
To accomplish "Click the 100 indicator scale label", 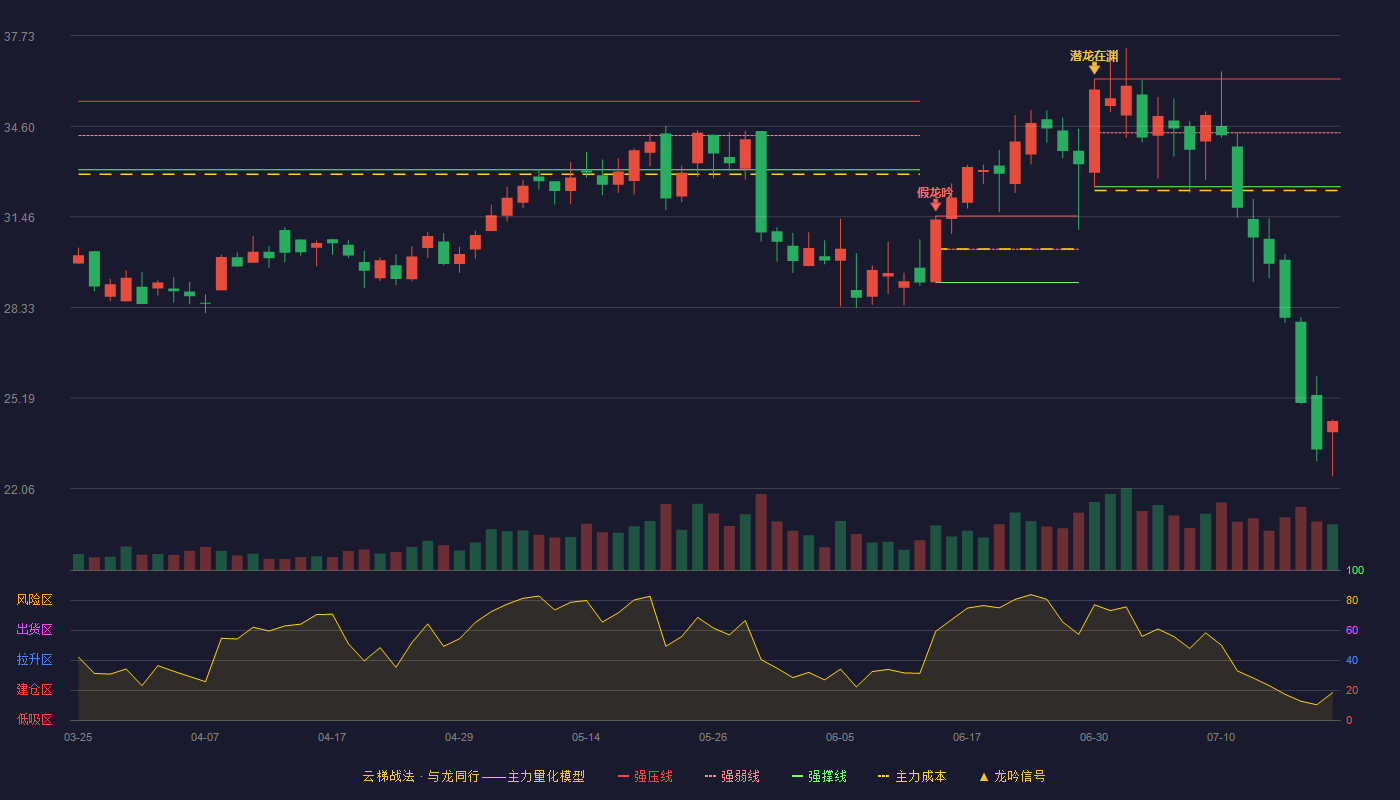I will pyautogui.click(x=1355, y=571).
